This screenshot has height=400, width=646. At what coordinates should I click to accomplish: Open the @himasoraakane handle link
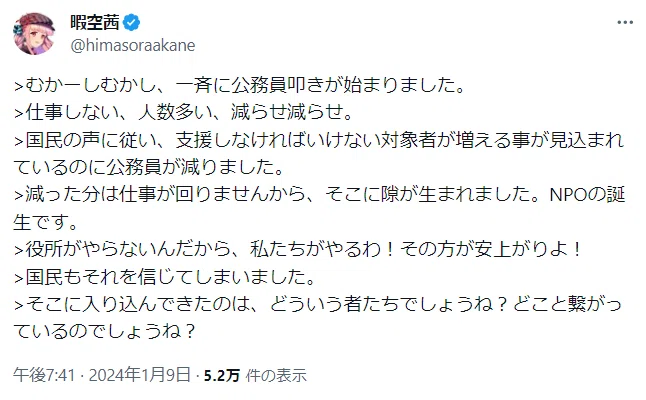[133, 45]
